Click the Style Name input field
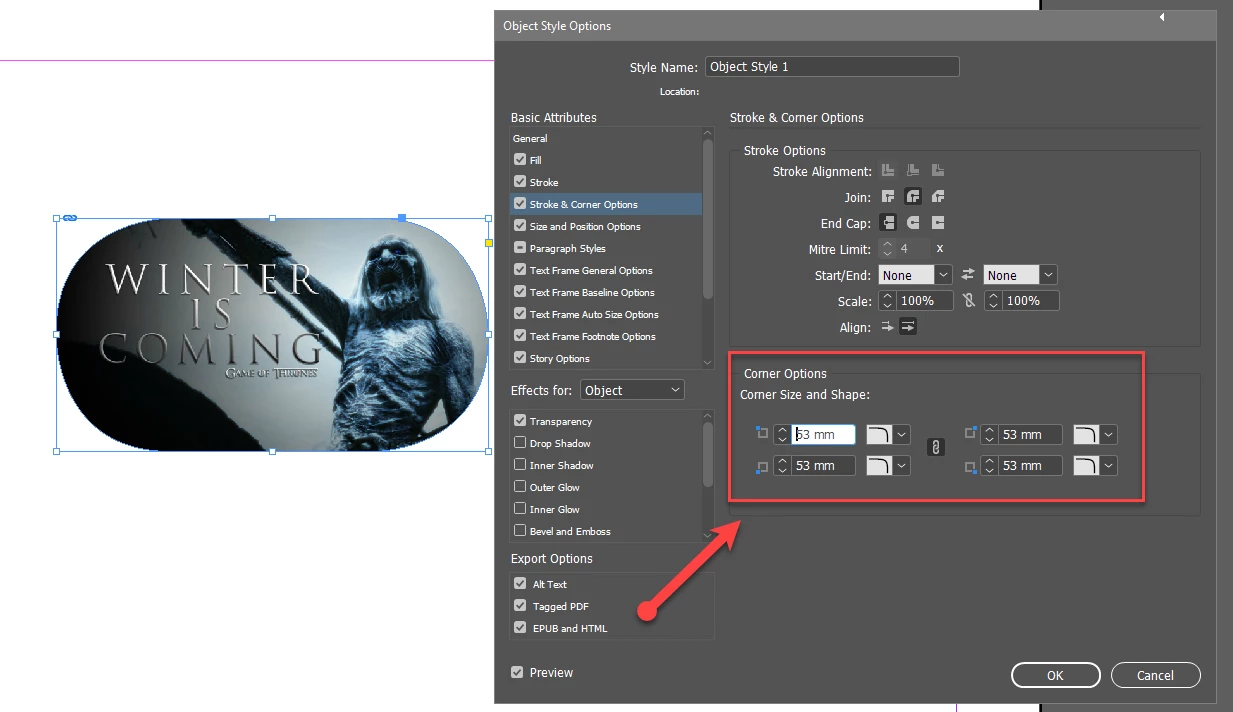Viewport: 1233px width, 712px height. point(832,67)
